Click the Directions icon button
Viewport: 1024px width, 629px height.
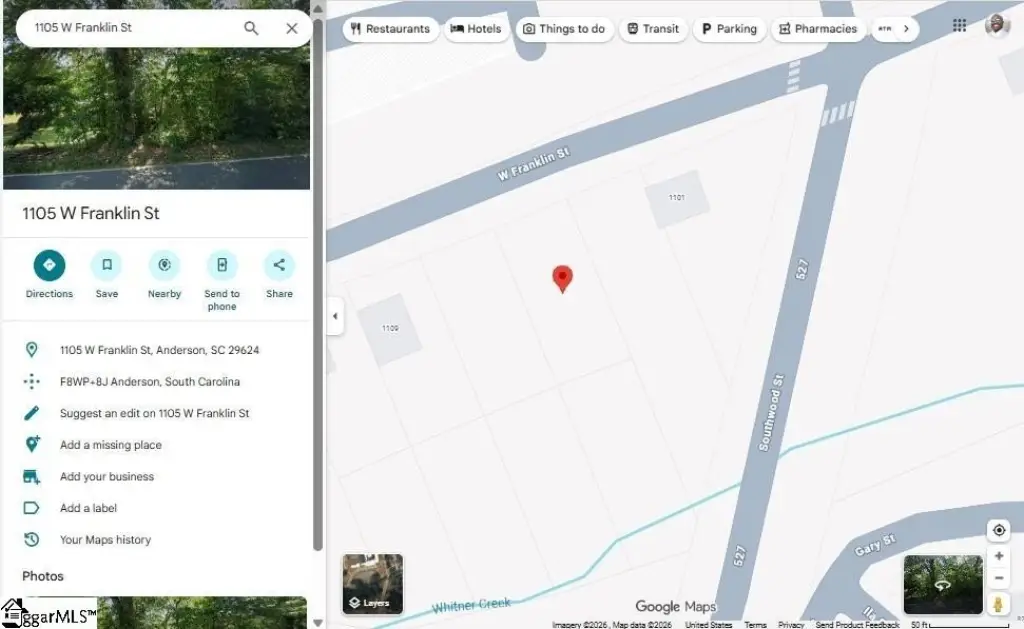[49, 266]
